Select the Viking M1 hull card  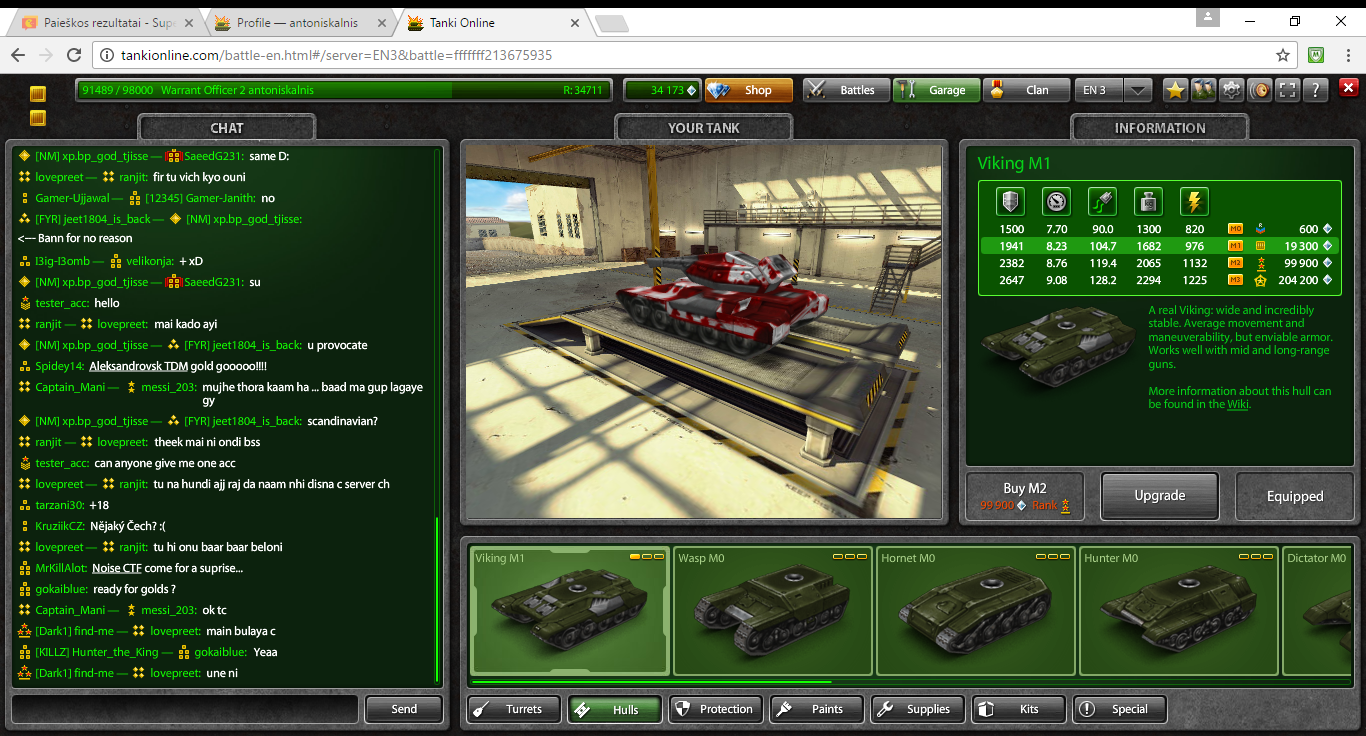569,611
